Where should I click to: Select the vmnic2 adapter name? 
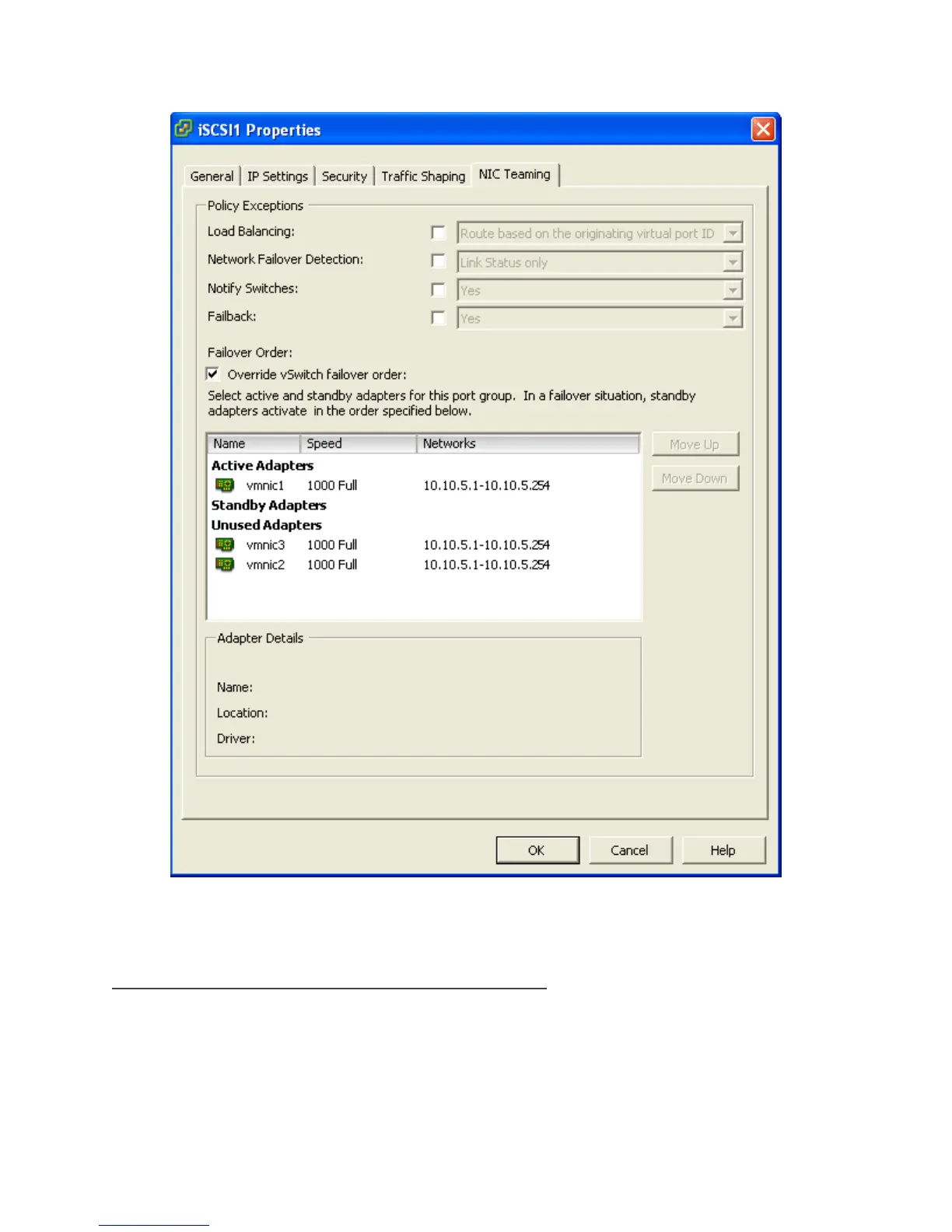[x=265, y=565]
